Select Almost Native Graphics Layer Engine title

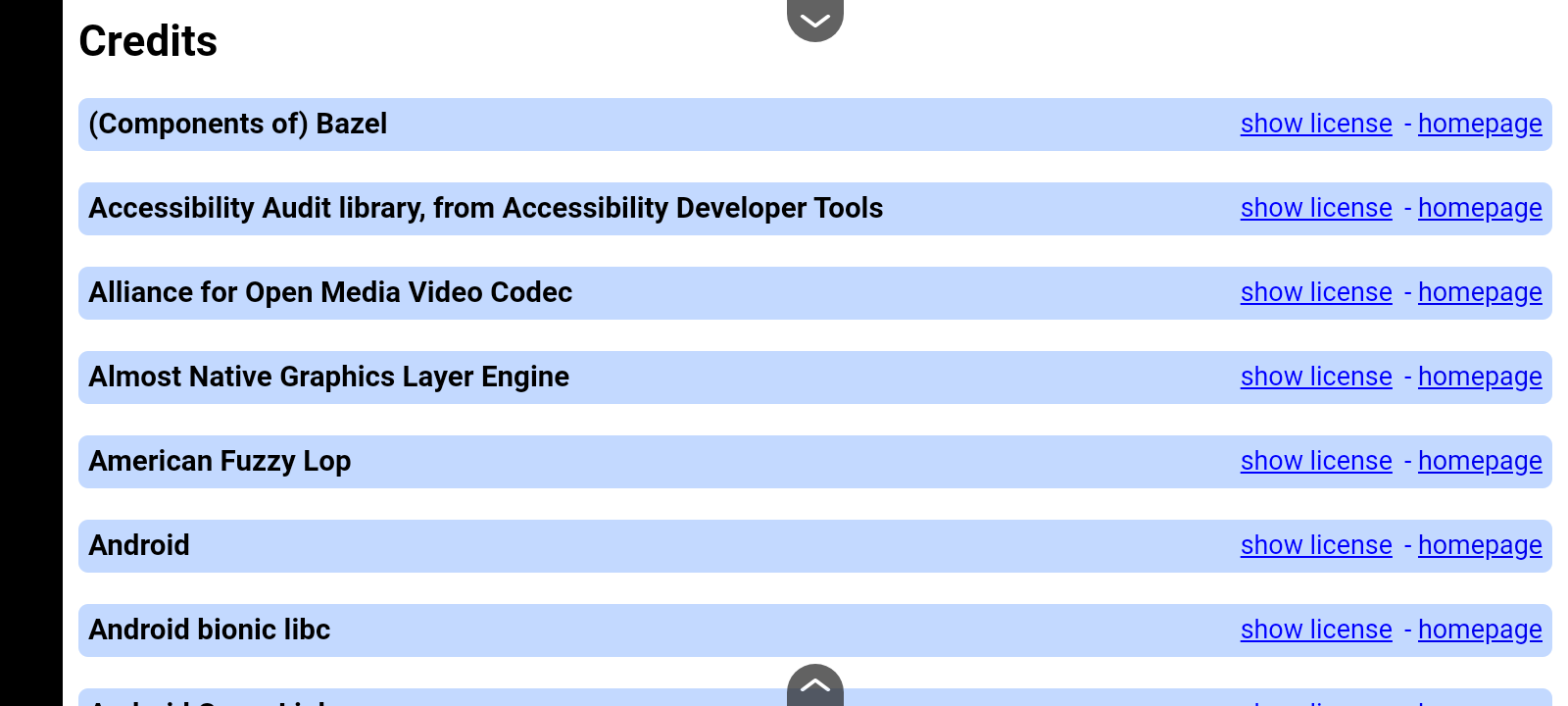328,377
